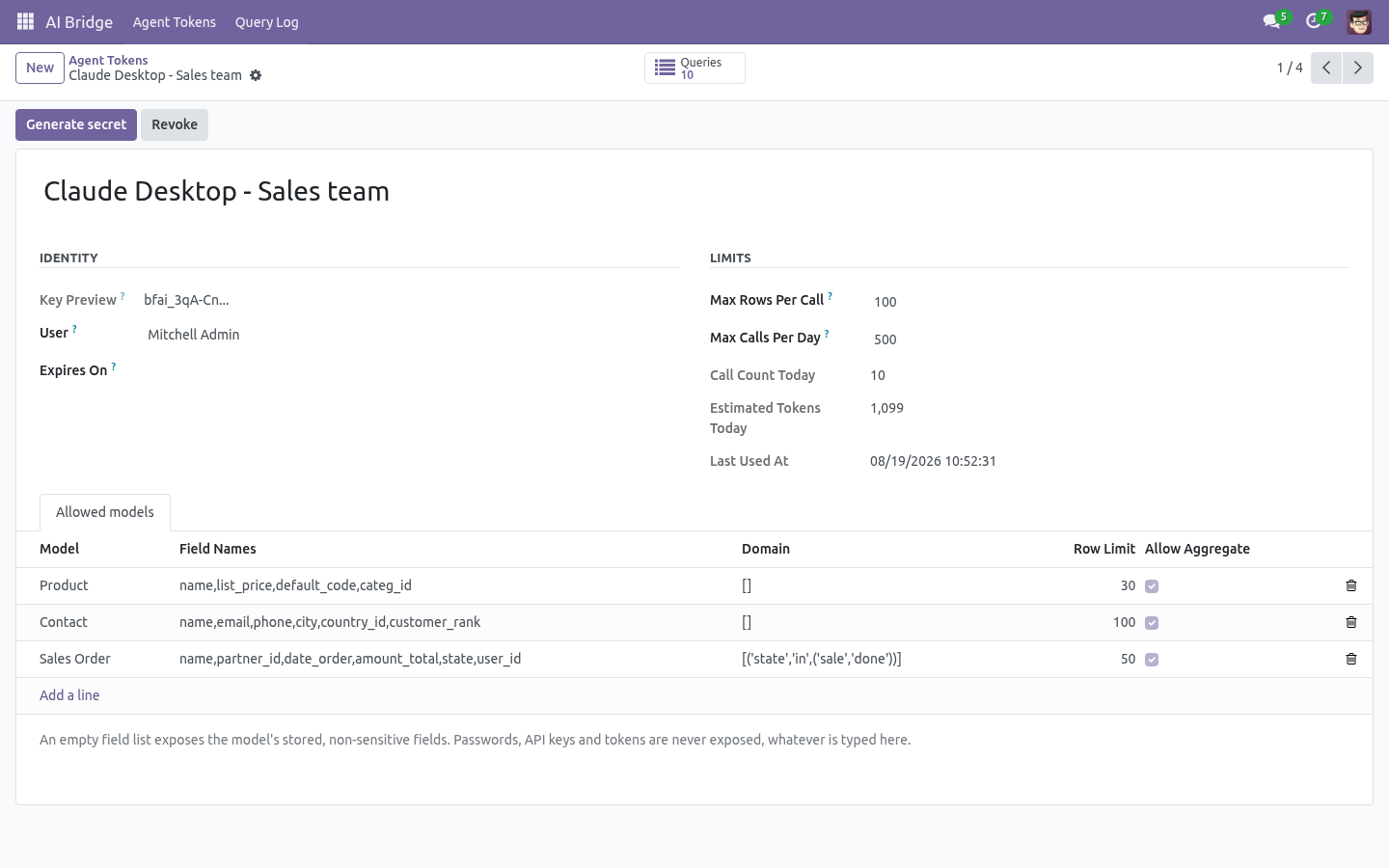
Task: Open the apps grid menu icon
Action: [26, 21]
